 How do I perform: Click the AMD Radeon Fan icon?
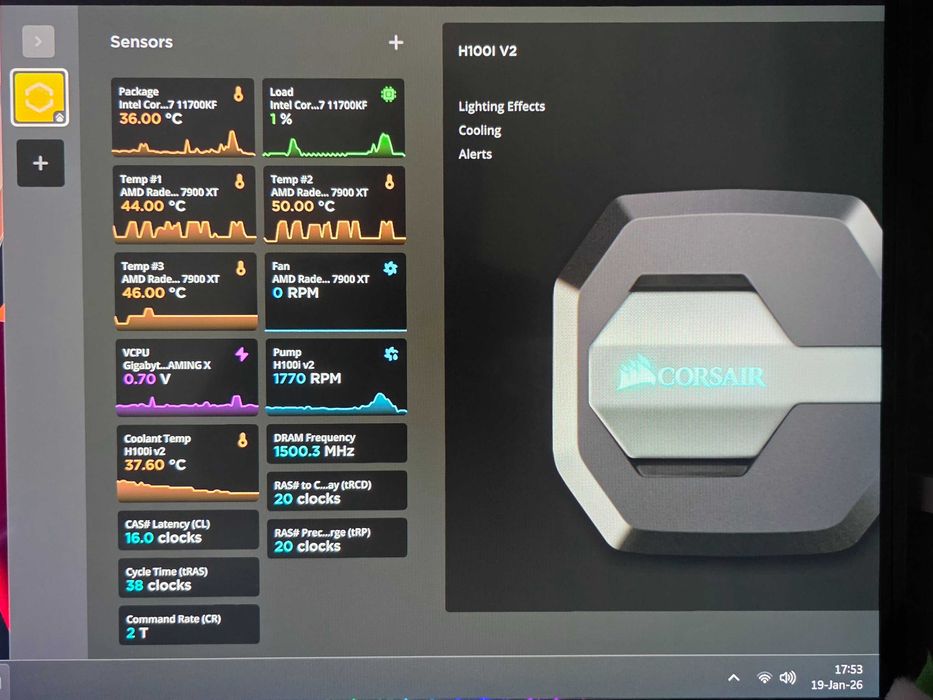390,268
